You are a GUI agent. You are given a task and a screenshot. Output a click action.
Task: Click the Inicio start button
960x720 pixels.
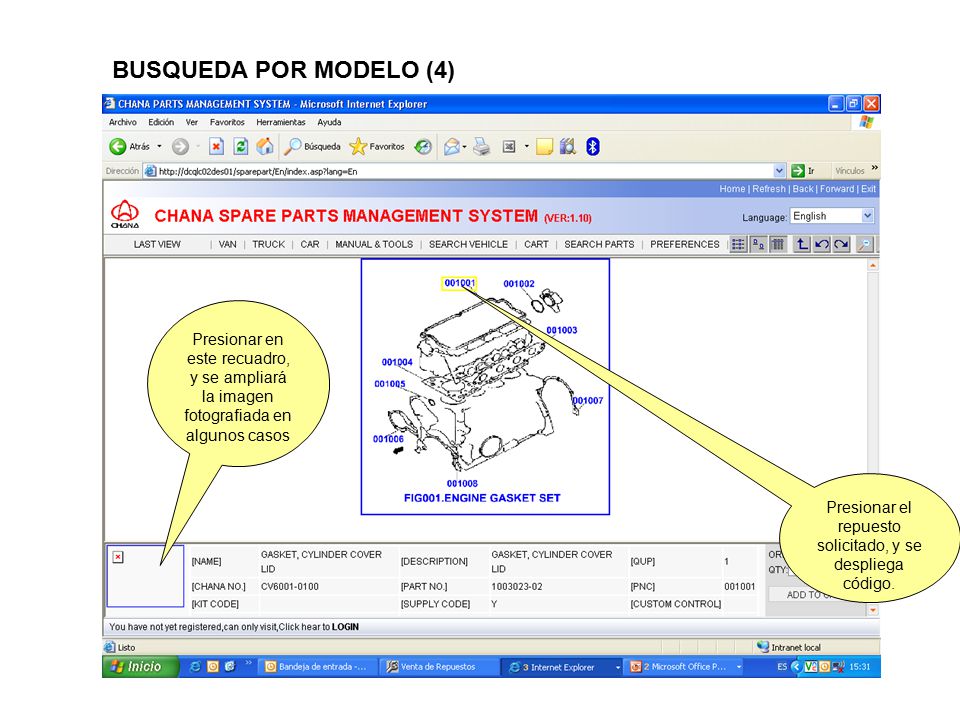(140, 667)
